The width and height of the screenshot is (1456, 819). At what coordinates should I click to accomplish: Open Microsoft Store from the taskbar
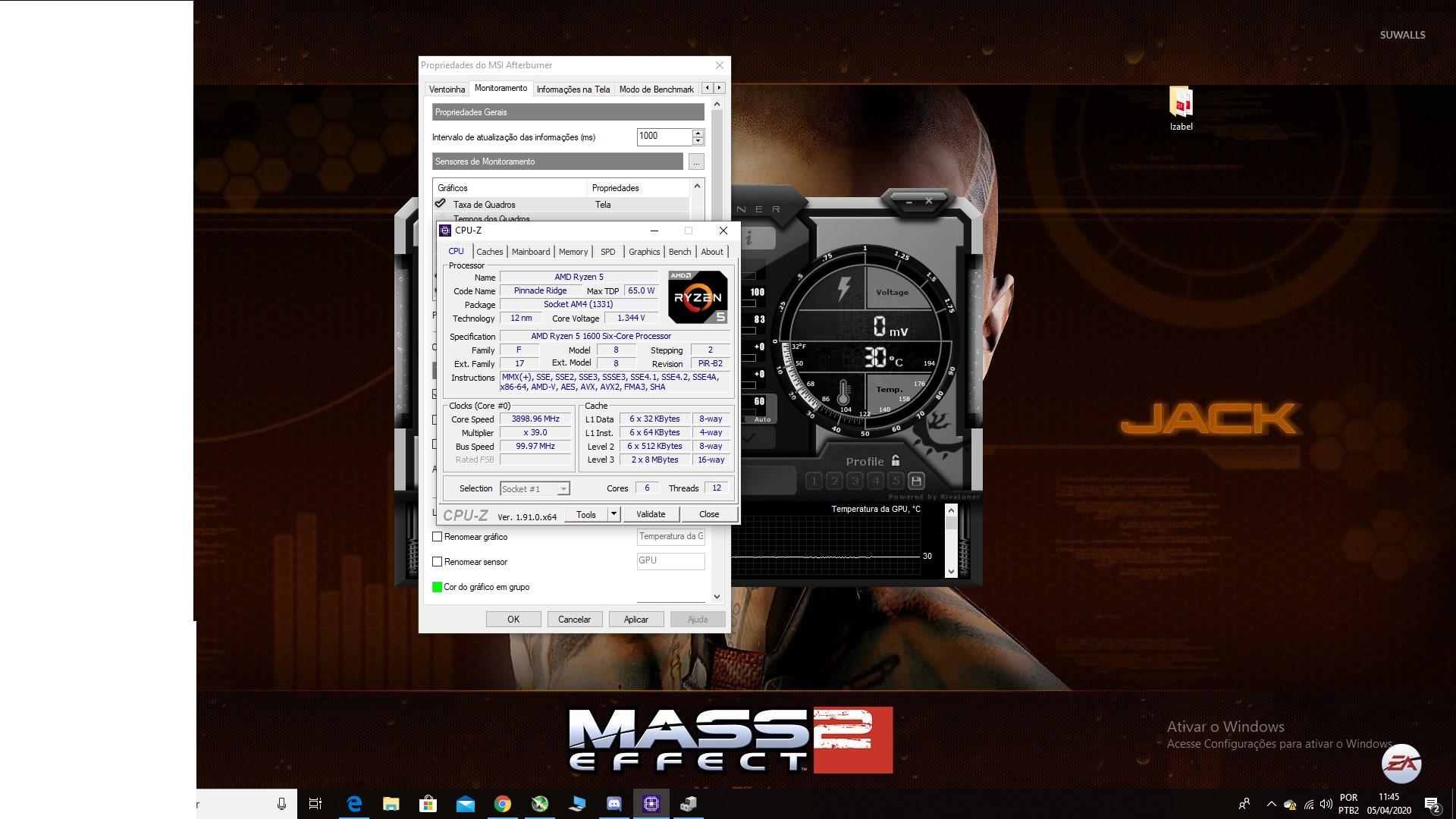[x=428, y=804]
